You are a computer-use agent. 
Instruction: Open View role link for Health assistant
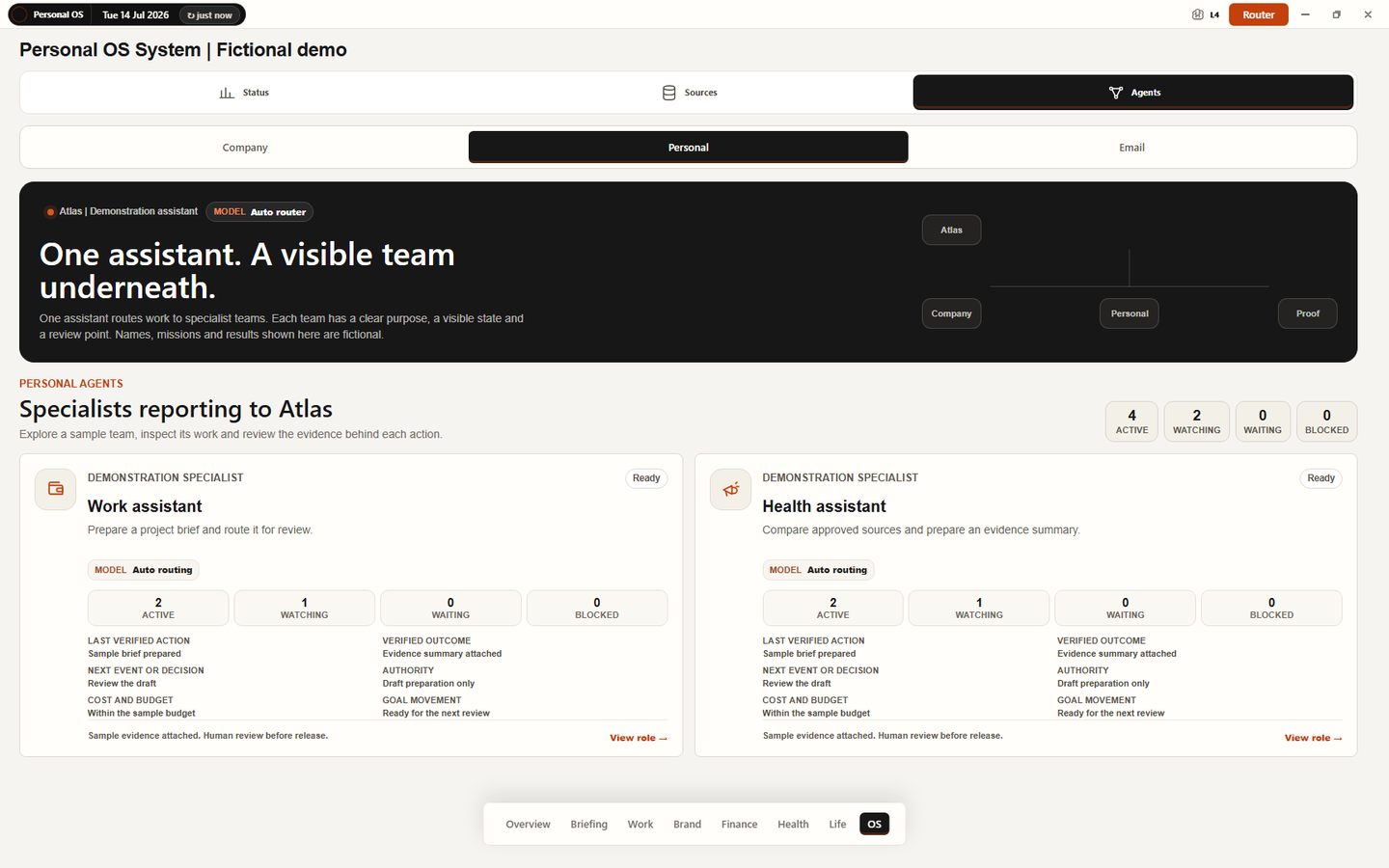tap(1314, 738)
